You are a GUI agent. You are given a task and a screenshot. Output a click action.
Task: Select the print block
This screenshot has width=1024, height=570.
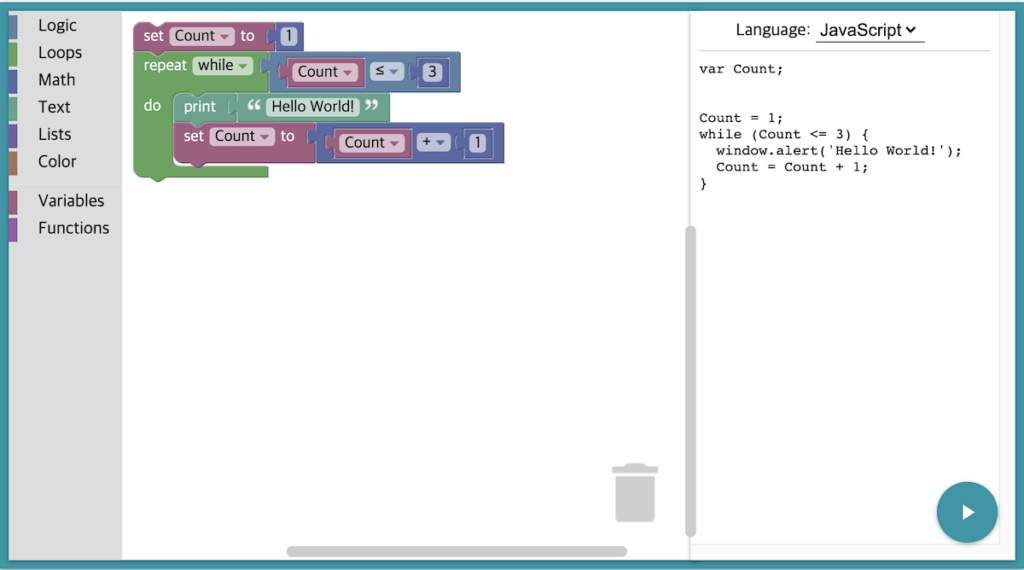pos(199,106)
